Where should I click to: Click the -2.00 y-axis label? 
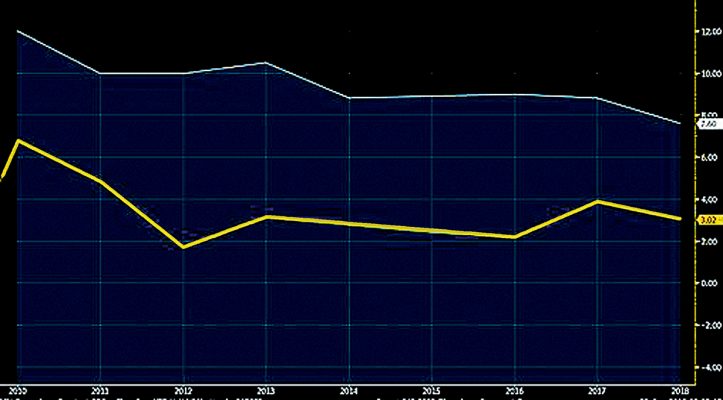tap(711, 325)
